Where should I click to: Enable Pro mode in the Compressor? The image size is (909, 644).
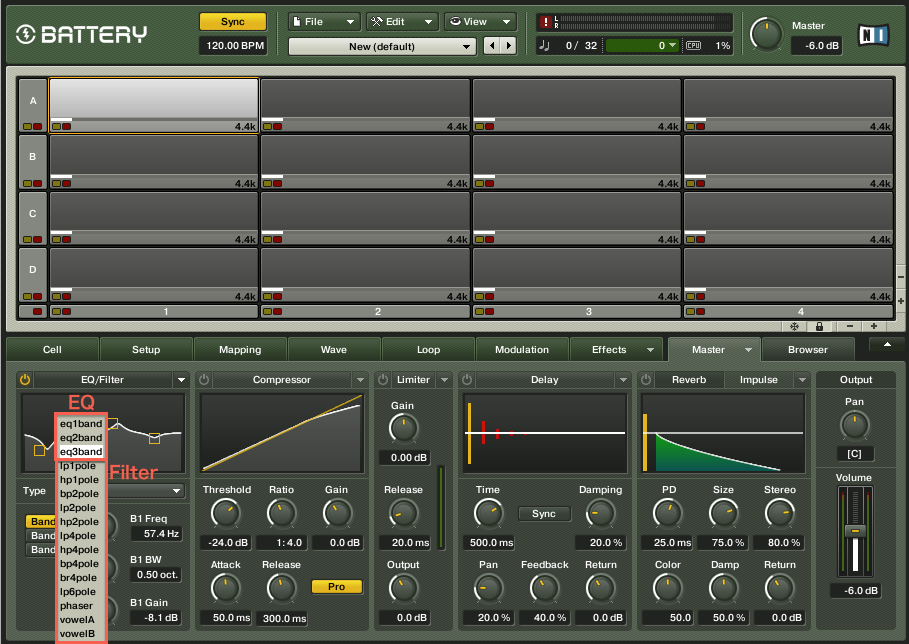pos(337,587)
